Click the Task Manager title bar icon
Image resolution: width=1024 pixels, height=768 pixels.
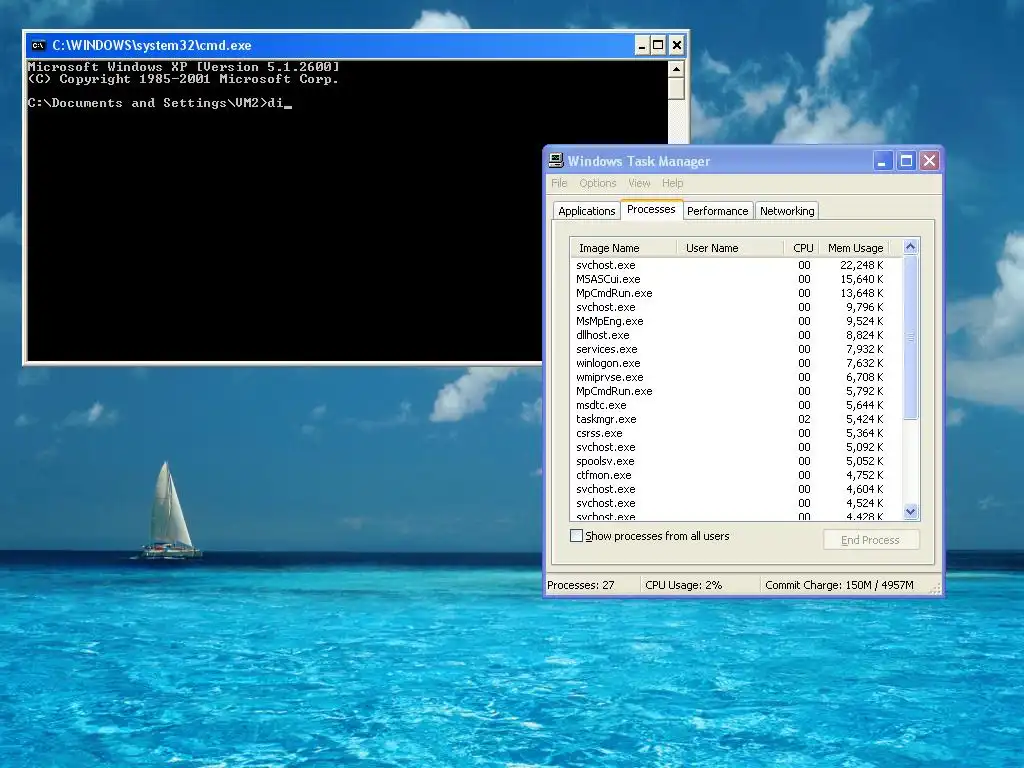(x=556, y=161)
